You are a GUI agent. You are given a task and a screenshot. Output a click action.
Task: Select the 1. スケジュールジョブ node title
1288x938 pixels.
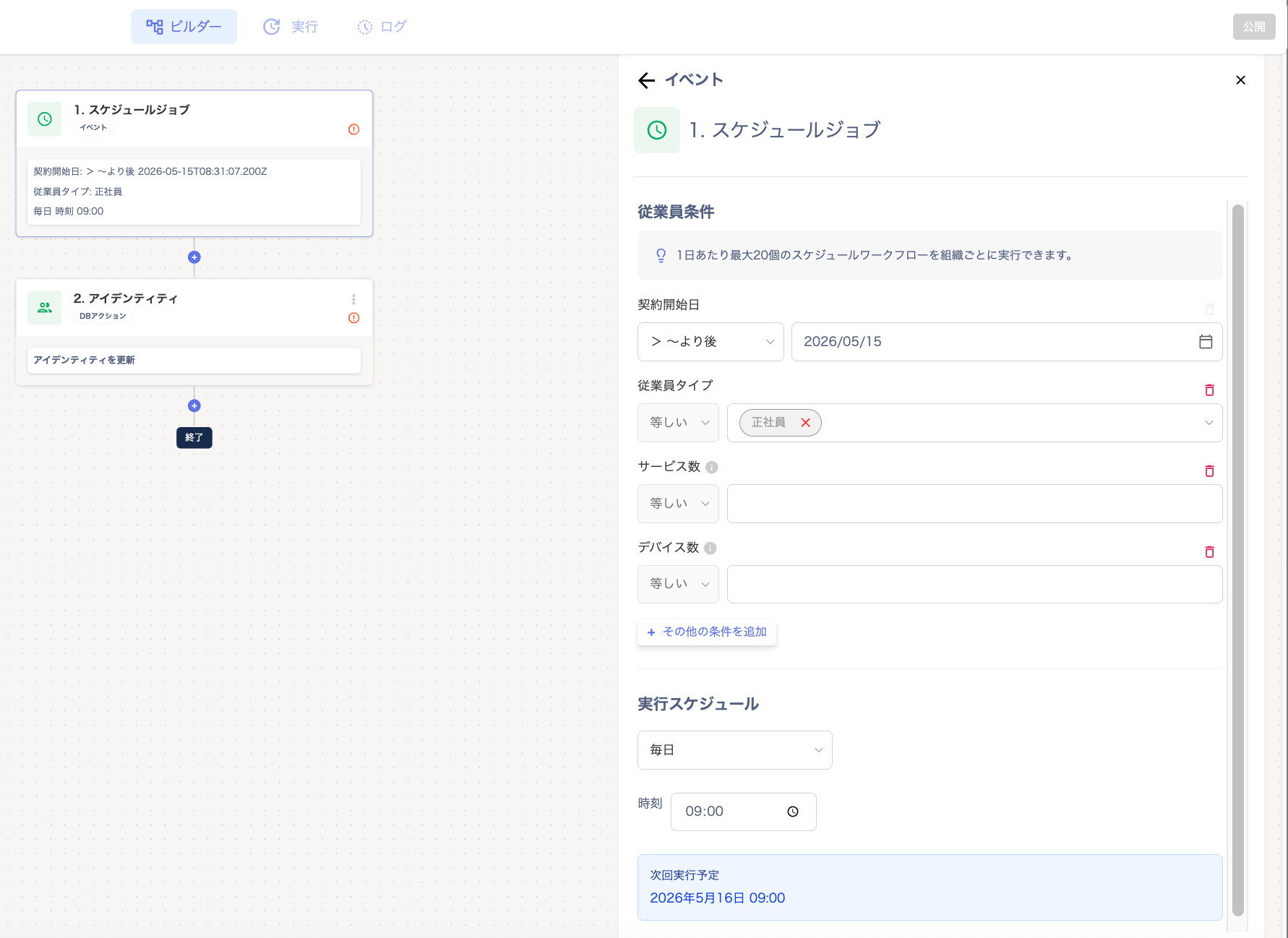[x=132, y=110]
